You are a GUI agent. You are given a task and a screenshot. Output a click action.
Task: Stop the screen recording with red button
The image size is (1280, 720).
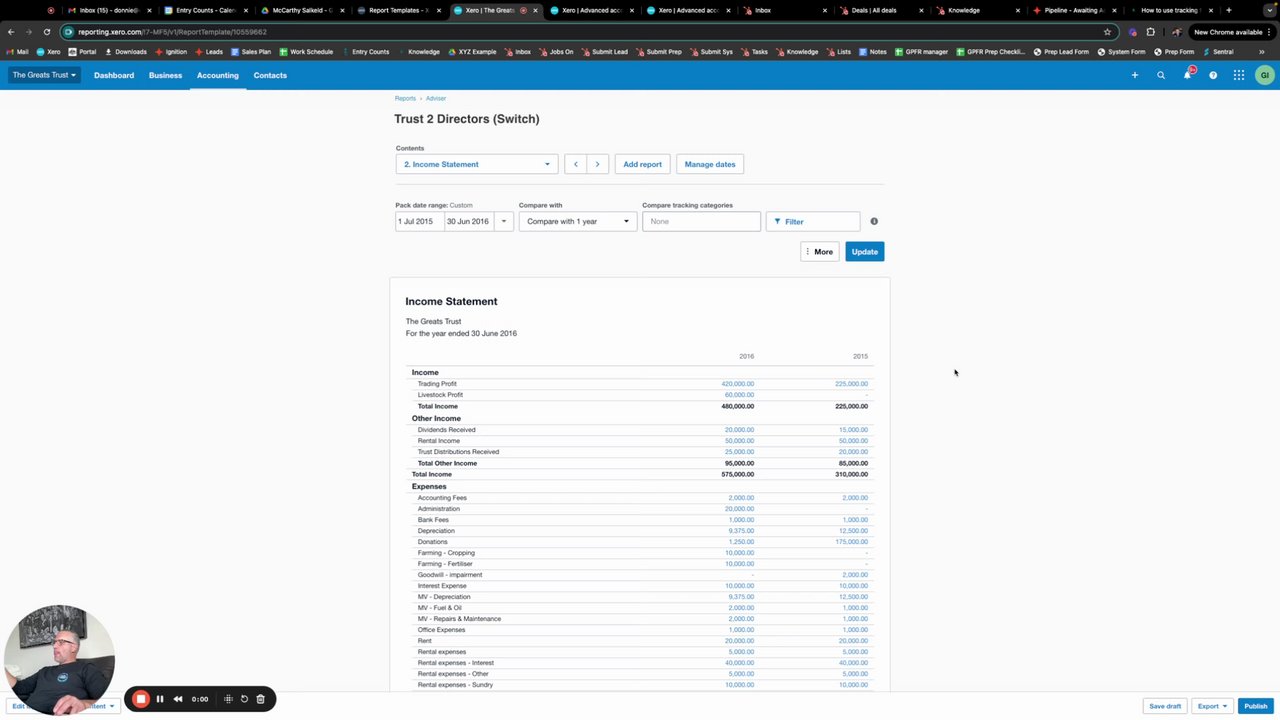coord(141,699)
